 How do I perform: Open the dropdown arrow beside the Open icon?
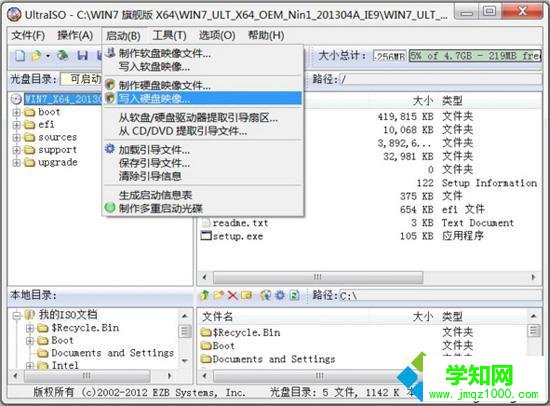47,56
